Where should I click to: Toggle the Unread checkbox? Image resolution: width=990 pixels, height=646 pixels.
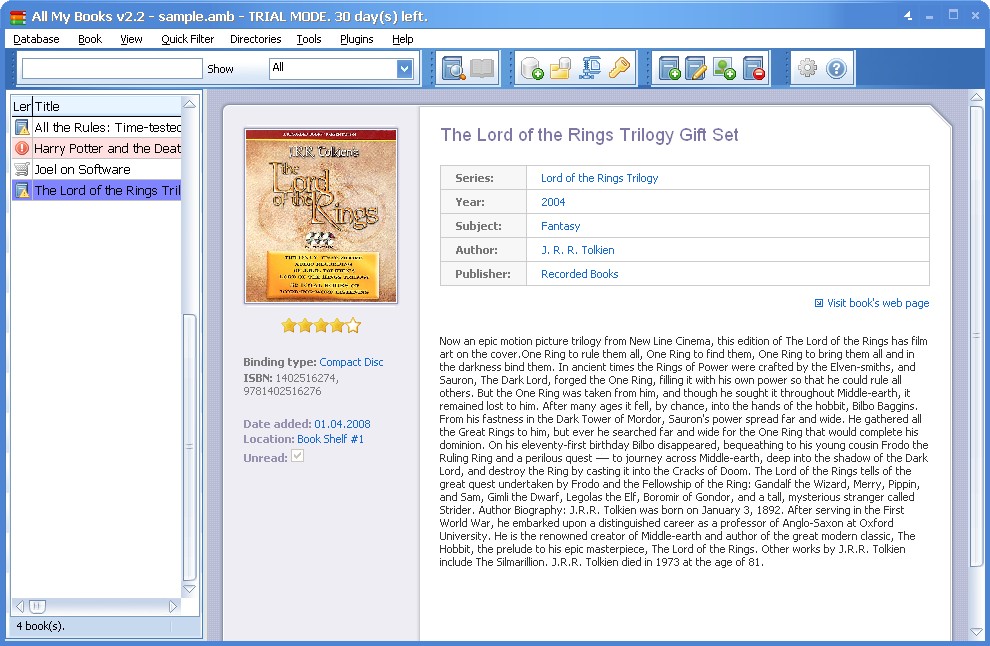coord(297,456)
